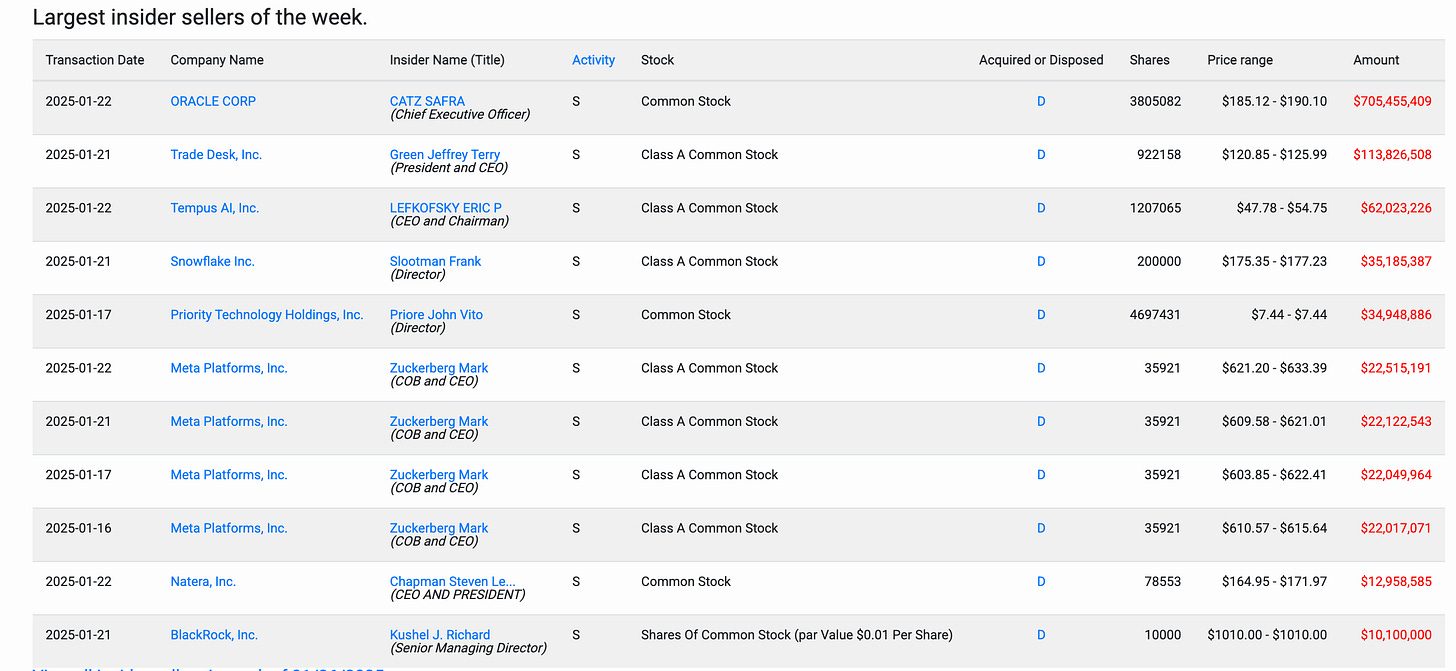Open Tempus AI, Inc. company link
Viewport: 1456px width, 671px height.
point(215,208)
